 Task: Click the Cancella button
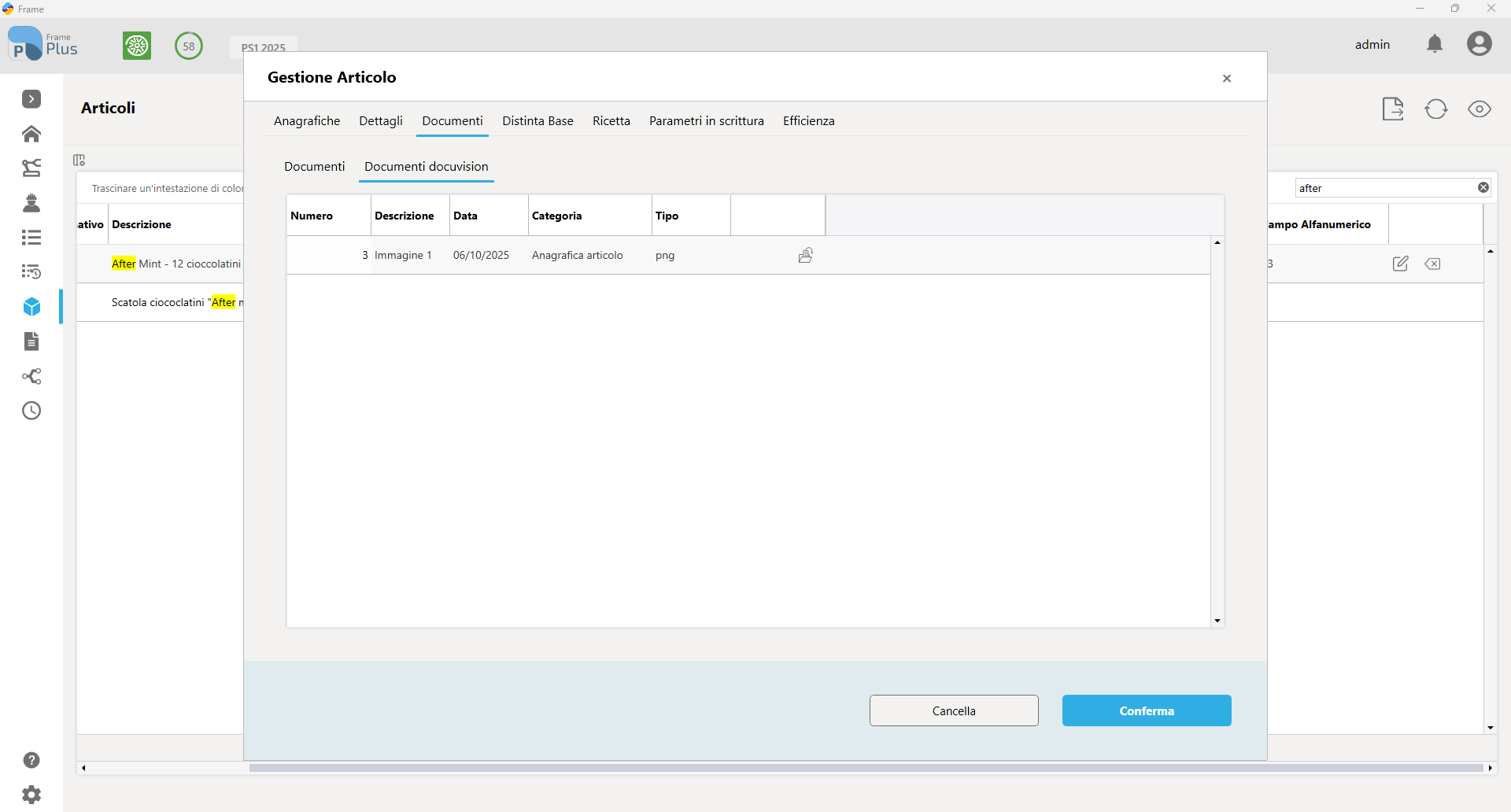click(954, 710)
